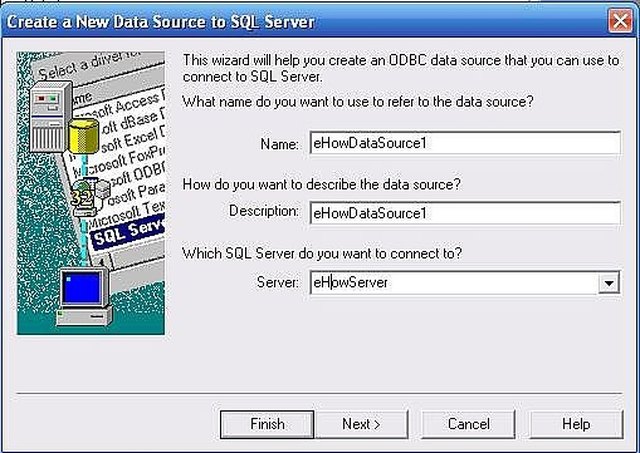Click the Finish button

[x=267, y=424]
